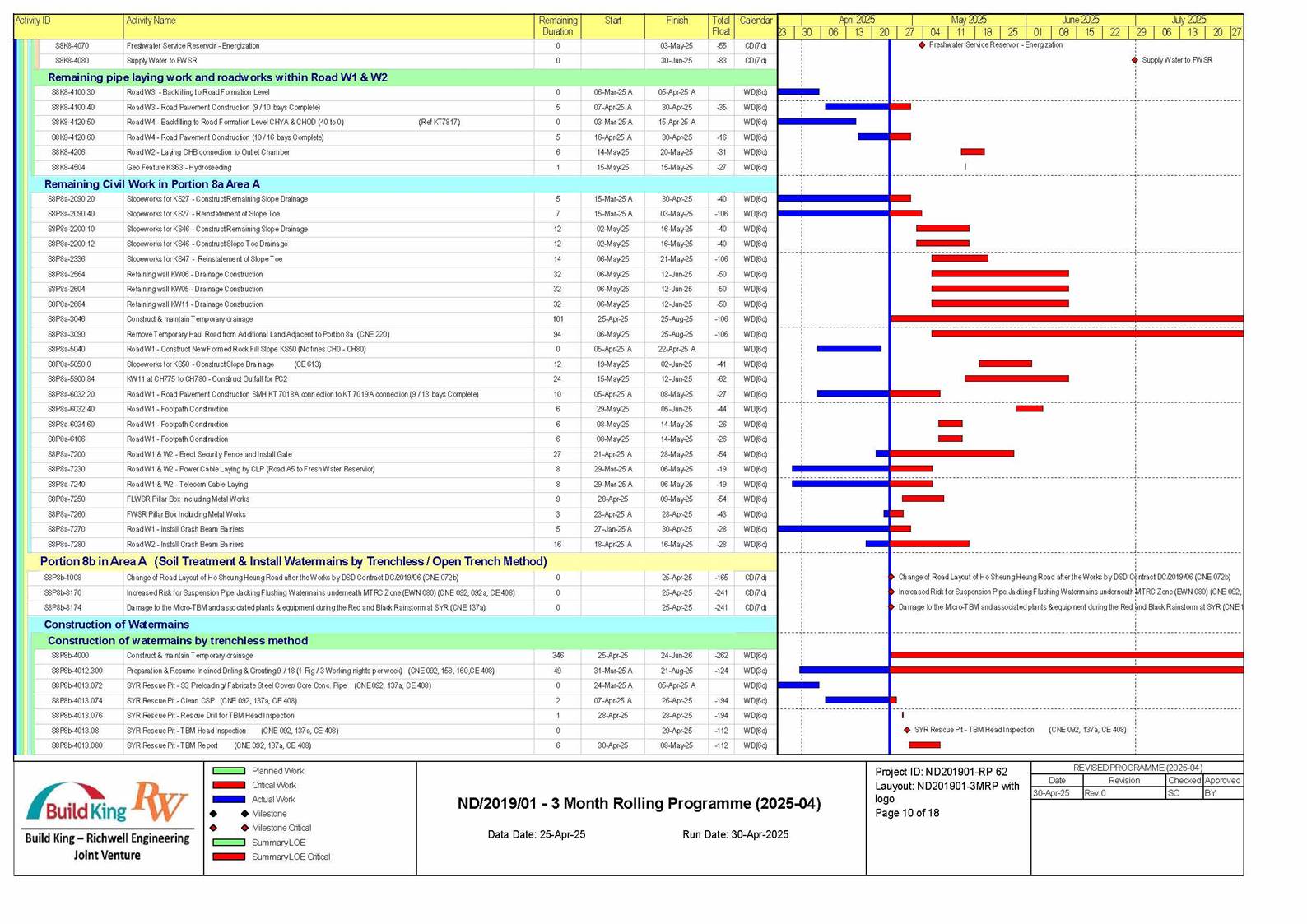Click the blue bar for Road W1 Rock Fill Slope KS50
Screen dimensions: 1307x924
tap(849, 349)
